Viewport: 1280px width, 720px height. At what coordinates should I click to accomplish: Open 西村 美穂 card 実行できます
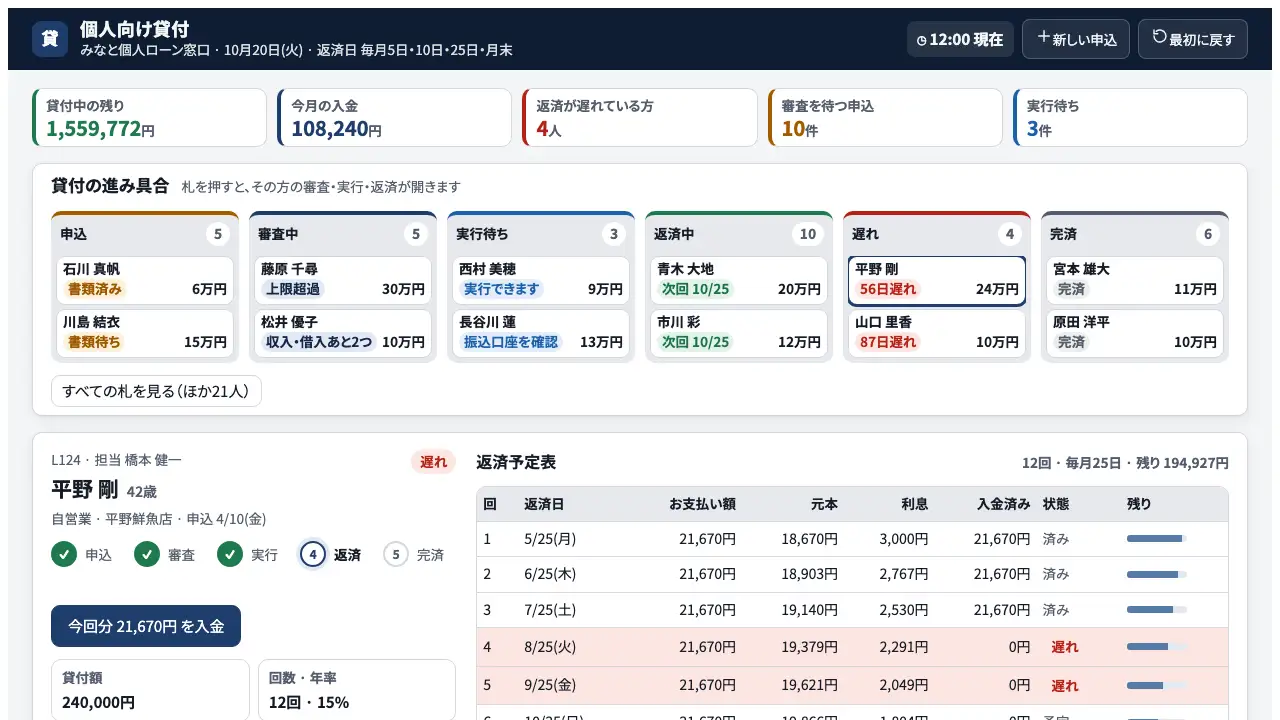point(541,280)
